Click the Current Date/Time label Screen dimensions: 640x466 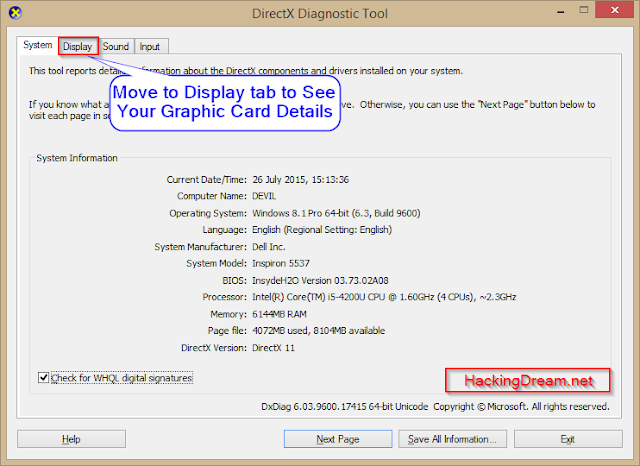[207, 180]
